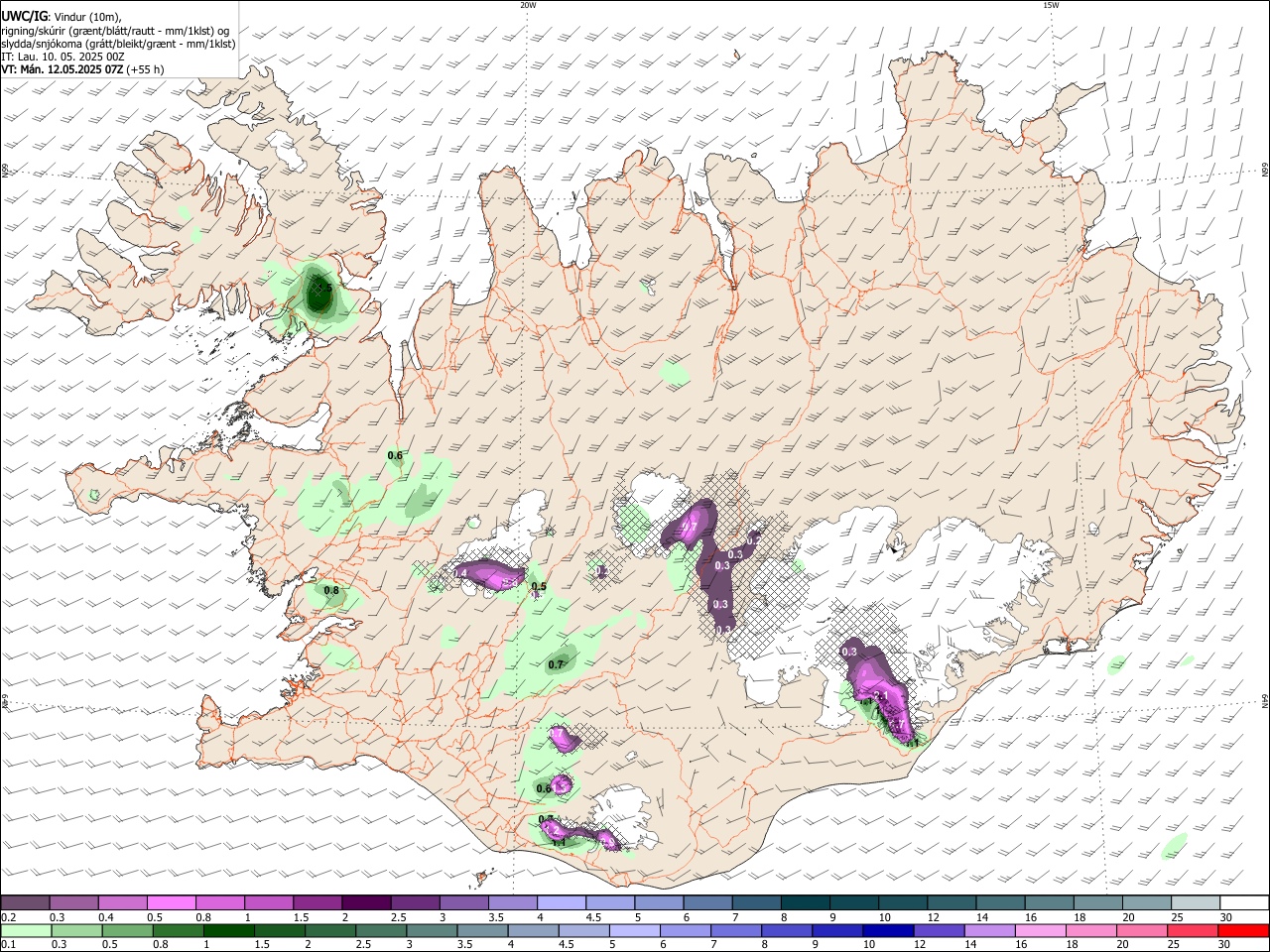Image resolution: width=1270 pixels, height=952 pixels.
Task: Pick the medium green 0.5 swatch in the lower legend row
Action: (127, 930)
